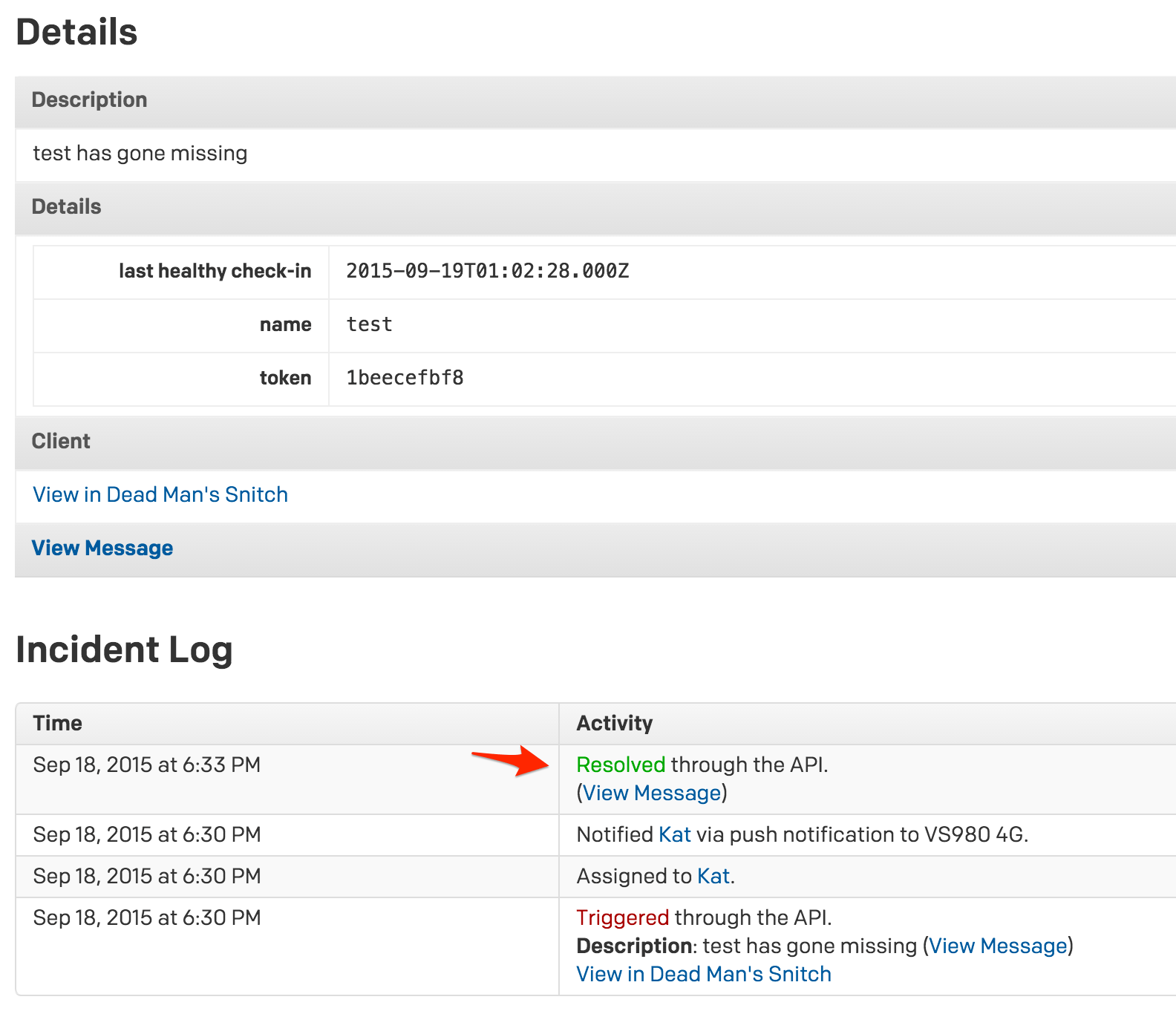
Task: Click the red Triggered status text
Action: [x=622, y=917]
